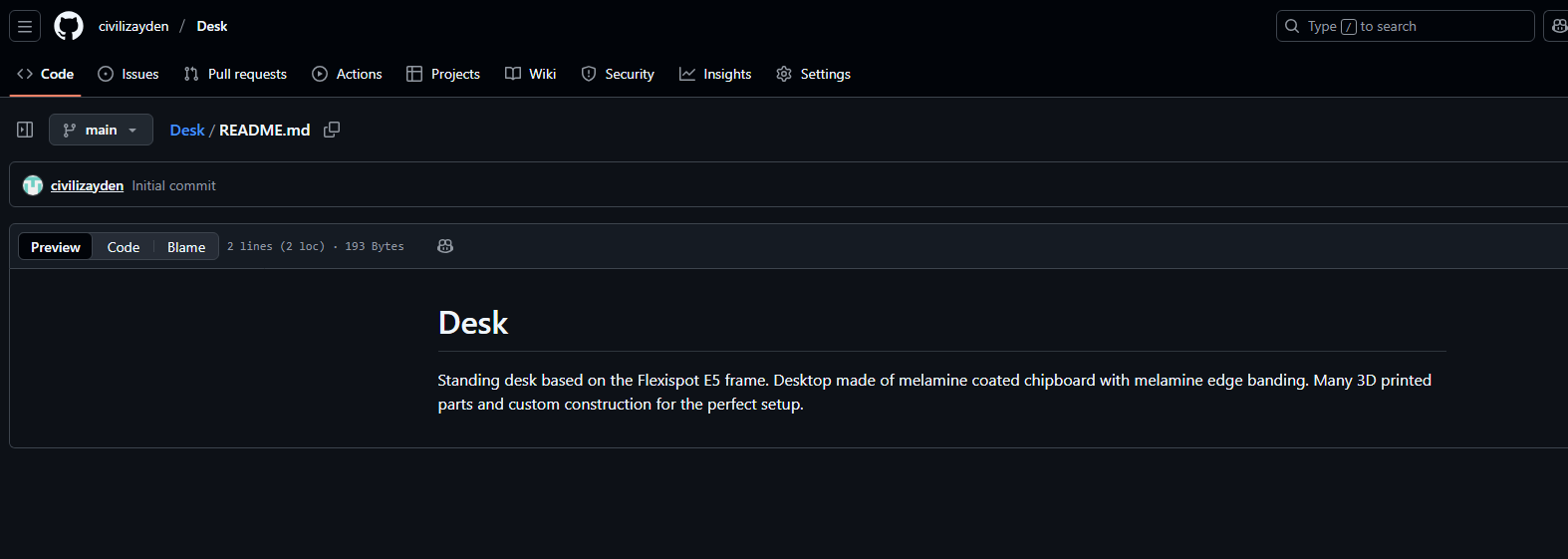
Task: Expand the main branch dropdown
Action: coord(101,130)
